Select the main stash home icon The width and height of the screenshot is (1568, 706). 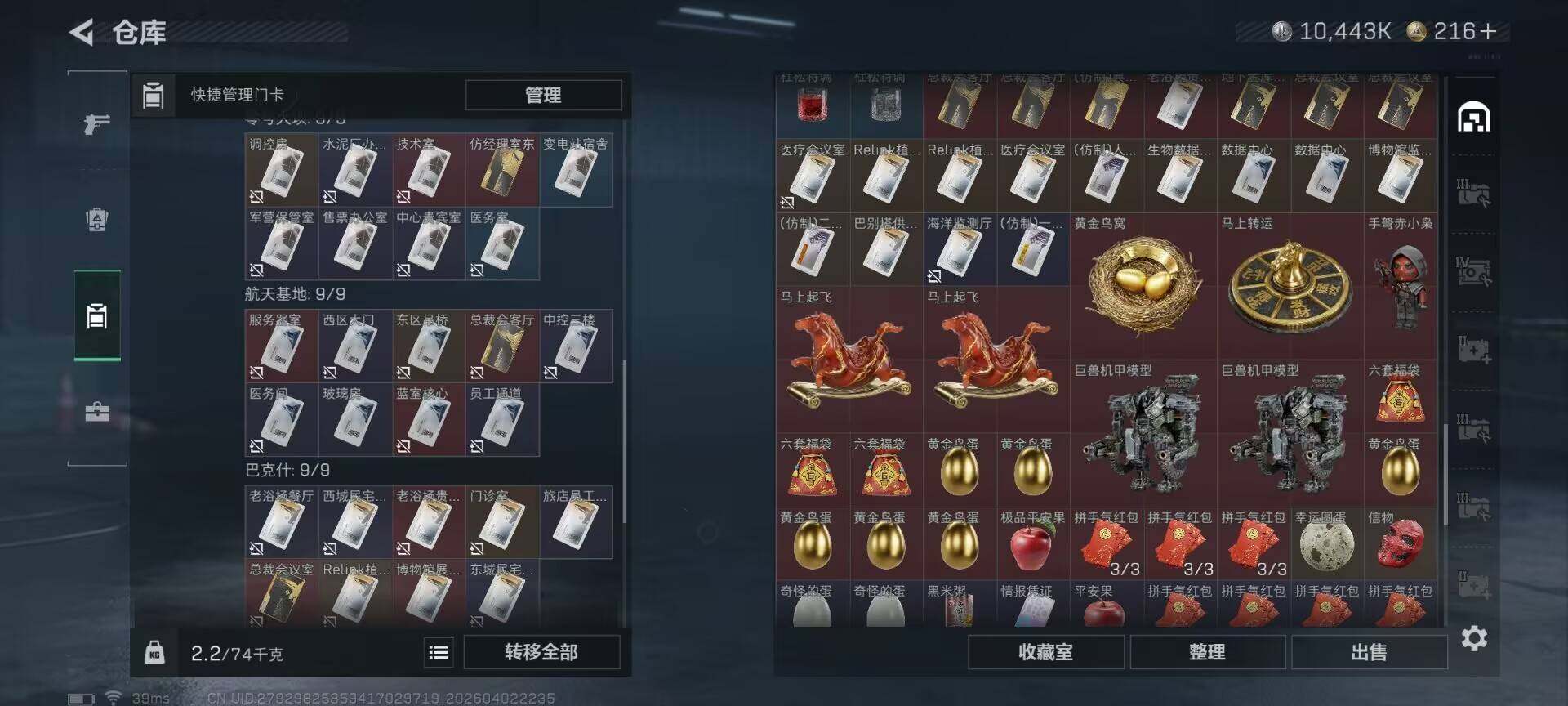(1473, 118)
